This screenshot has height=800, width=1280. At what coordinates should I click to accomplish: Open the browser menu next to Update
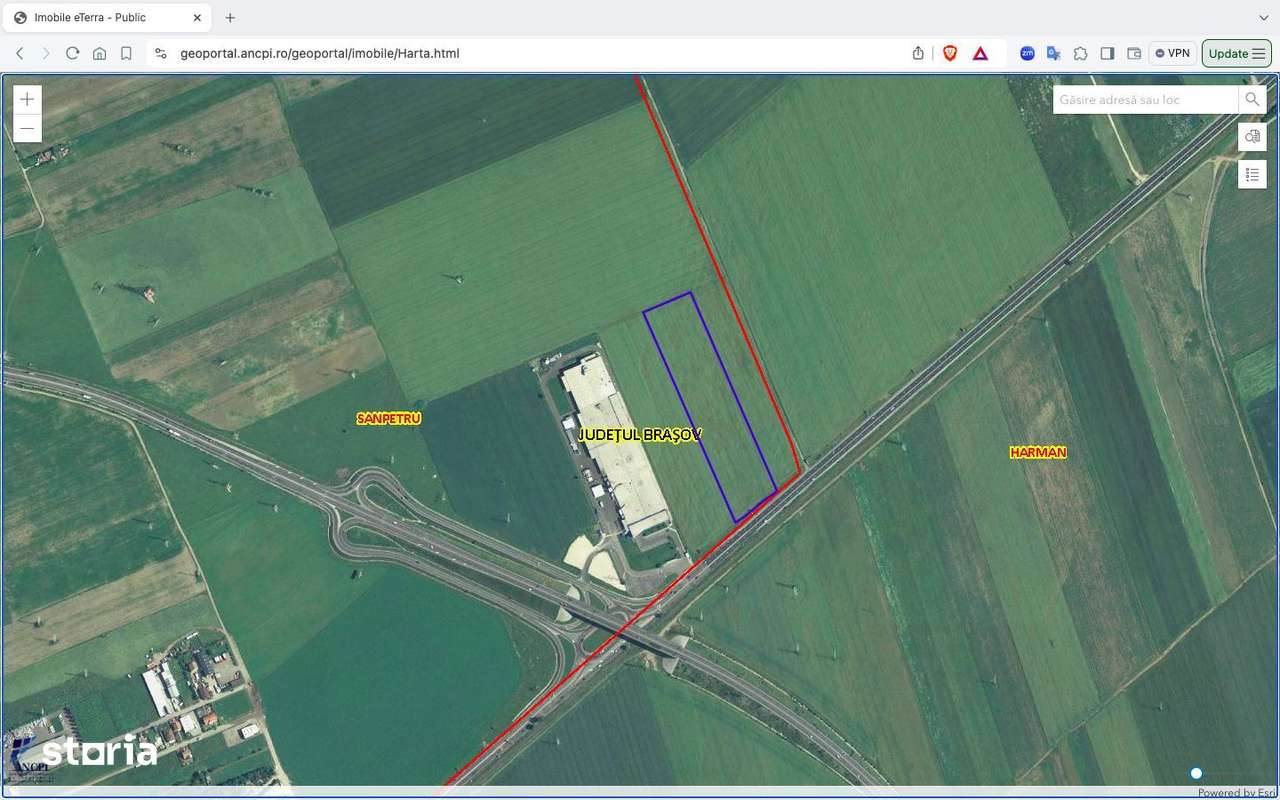tap(1261, 53)
